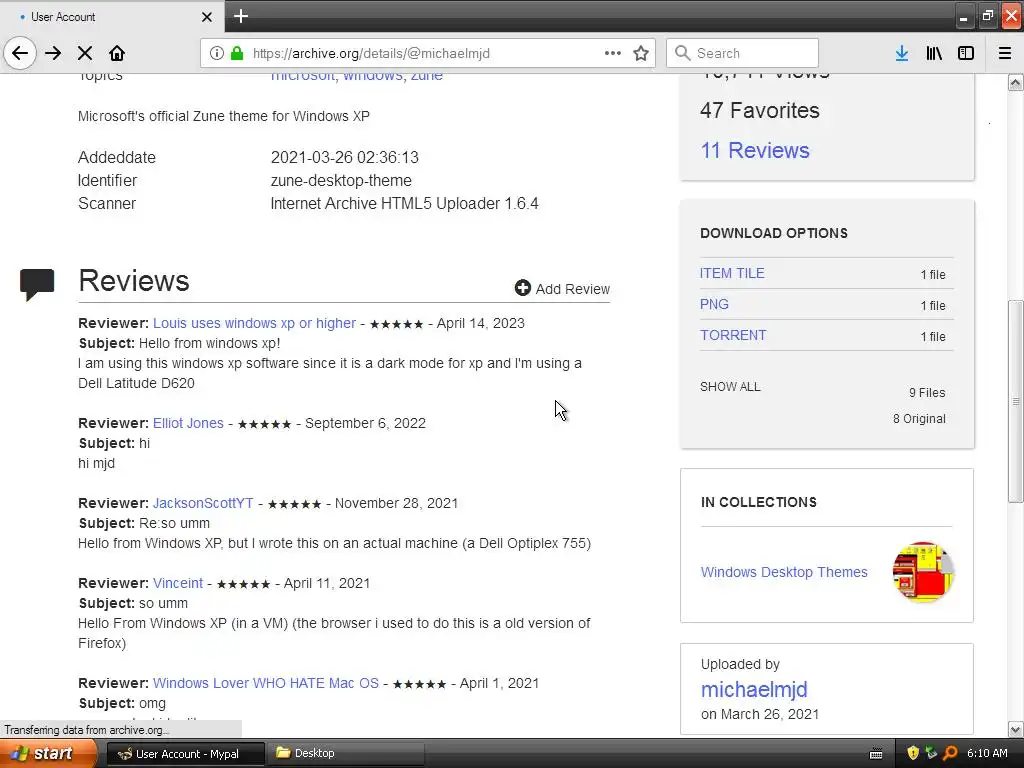The height and width of the screenshot is (768, 1024).
Task: Open uploader michaelmjd's profile
Action: tap(754, 690)
